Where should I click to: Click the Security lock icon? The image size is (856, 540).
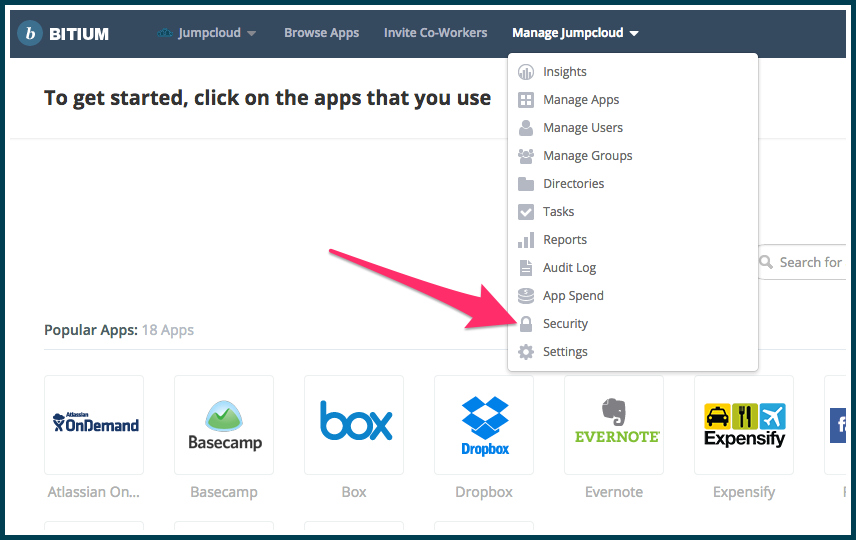point(525,324)
